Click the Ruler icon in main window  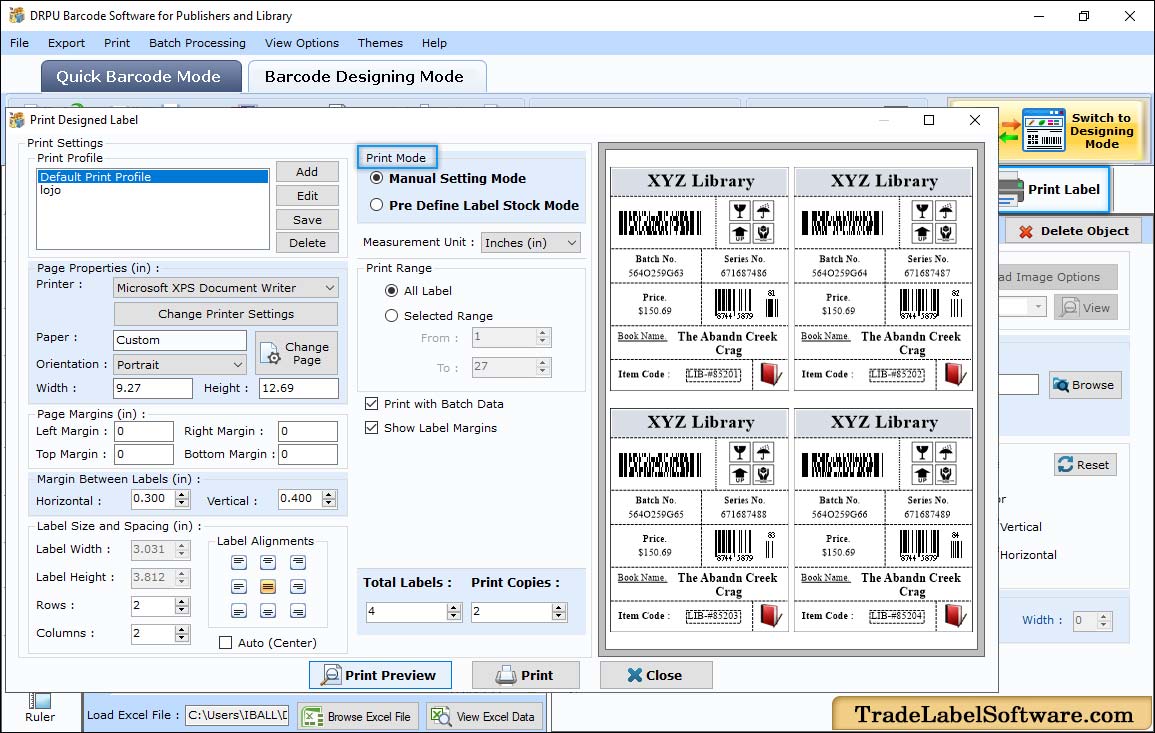point(40,701)
